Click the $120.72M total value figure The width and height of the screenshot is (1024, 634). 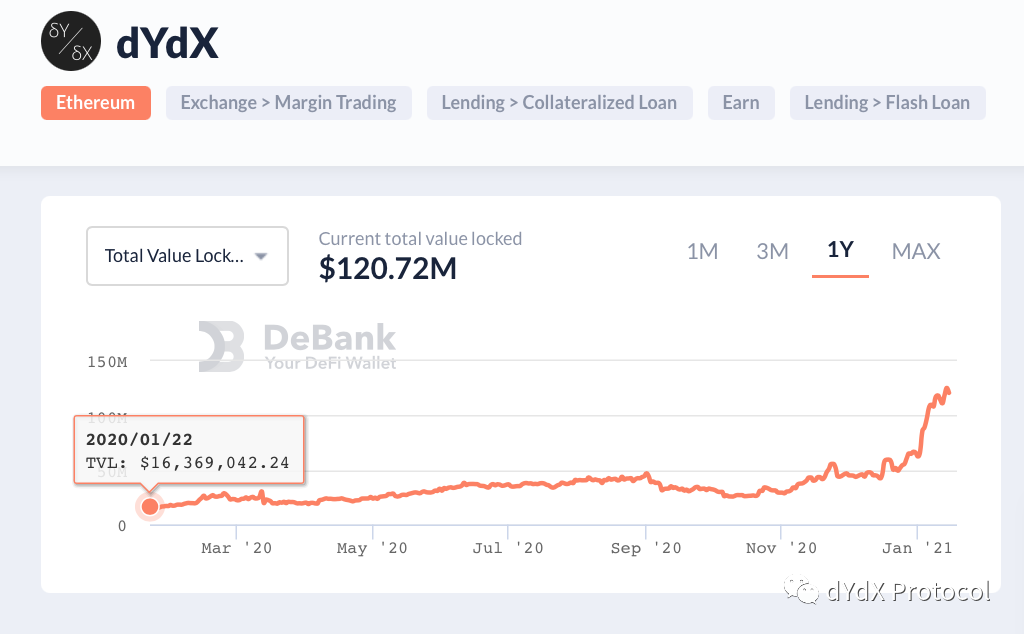(388, 268)
